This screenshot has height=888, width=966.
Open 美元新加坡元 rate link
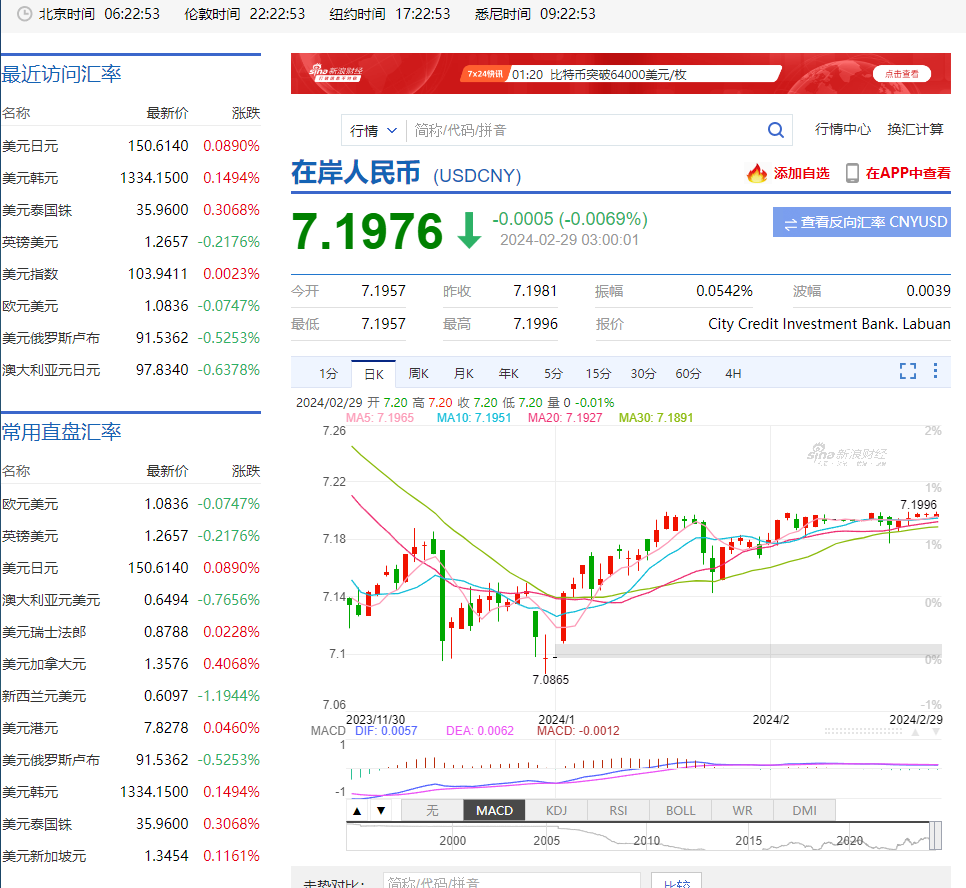point(44,857)
